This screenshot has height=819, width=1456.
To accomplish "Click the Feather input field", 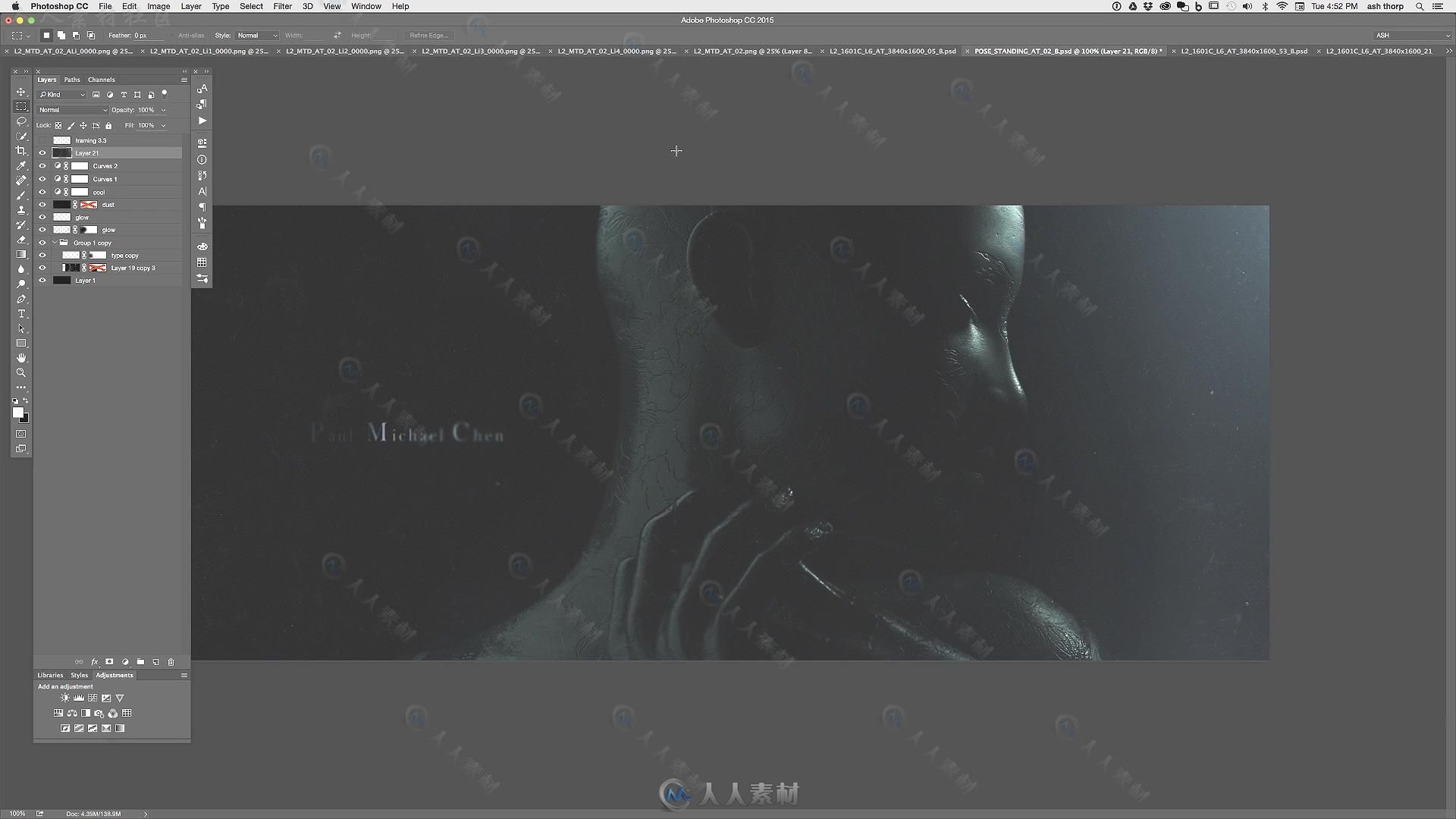I will coord(148,36).
